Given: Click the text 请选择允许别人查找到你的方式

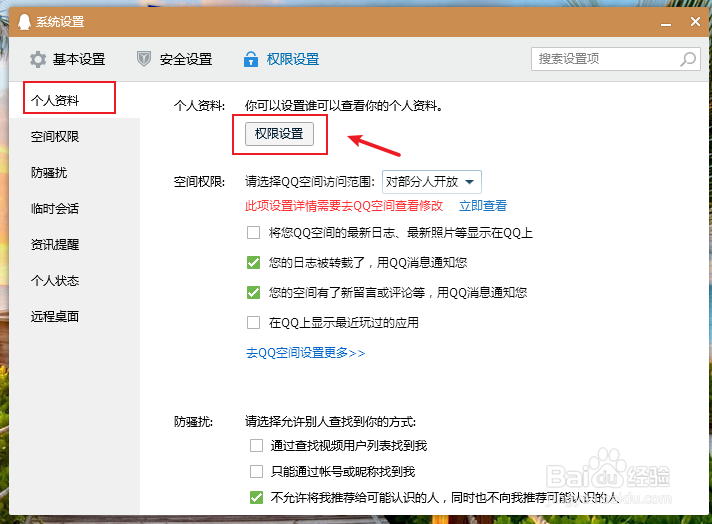Looking at the screenshot, I should pos(331,422).
